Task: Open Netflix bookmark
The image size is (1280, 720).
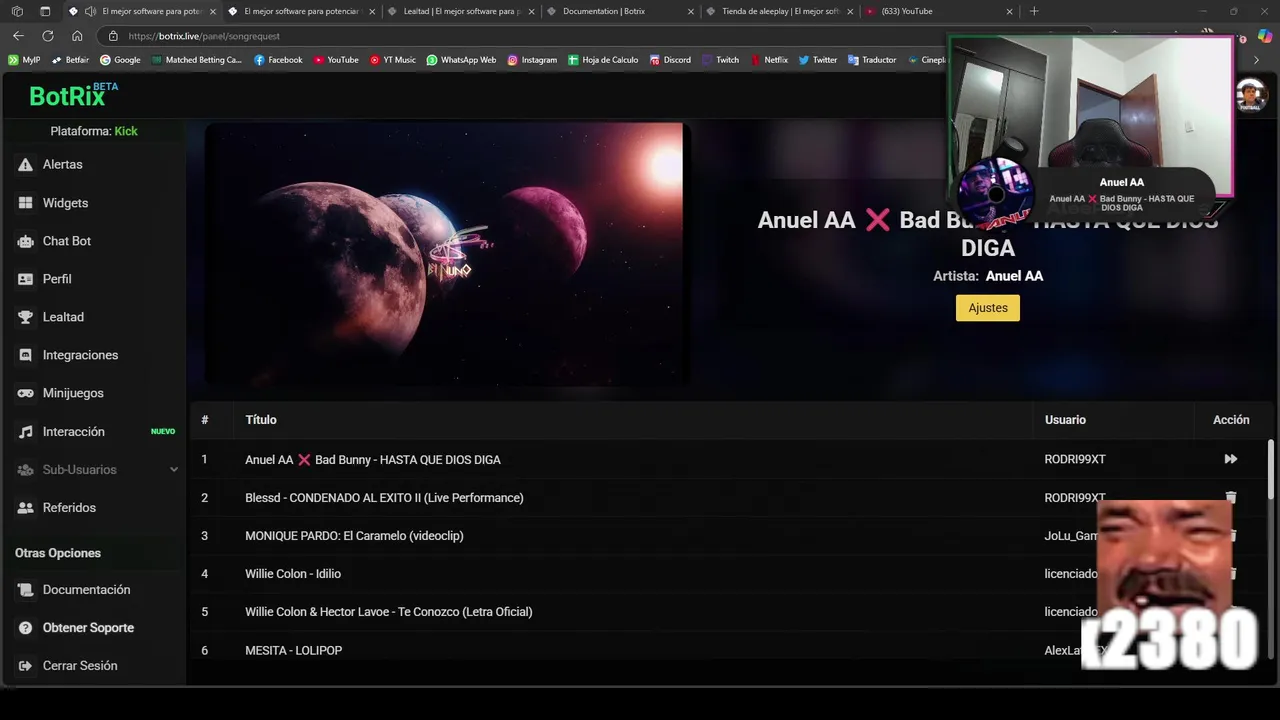Action: [769, 60]
